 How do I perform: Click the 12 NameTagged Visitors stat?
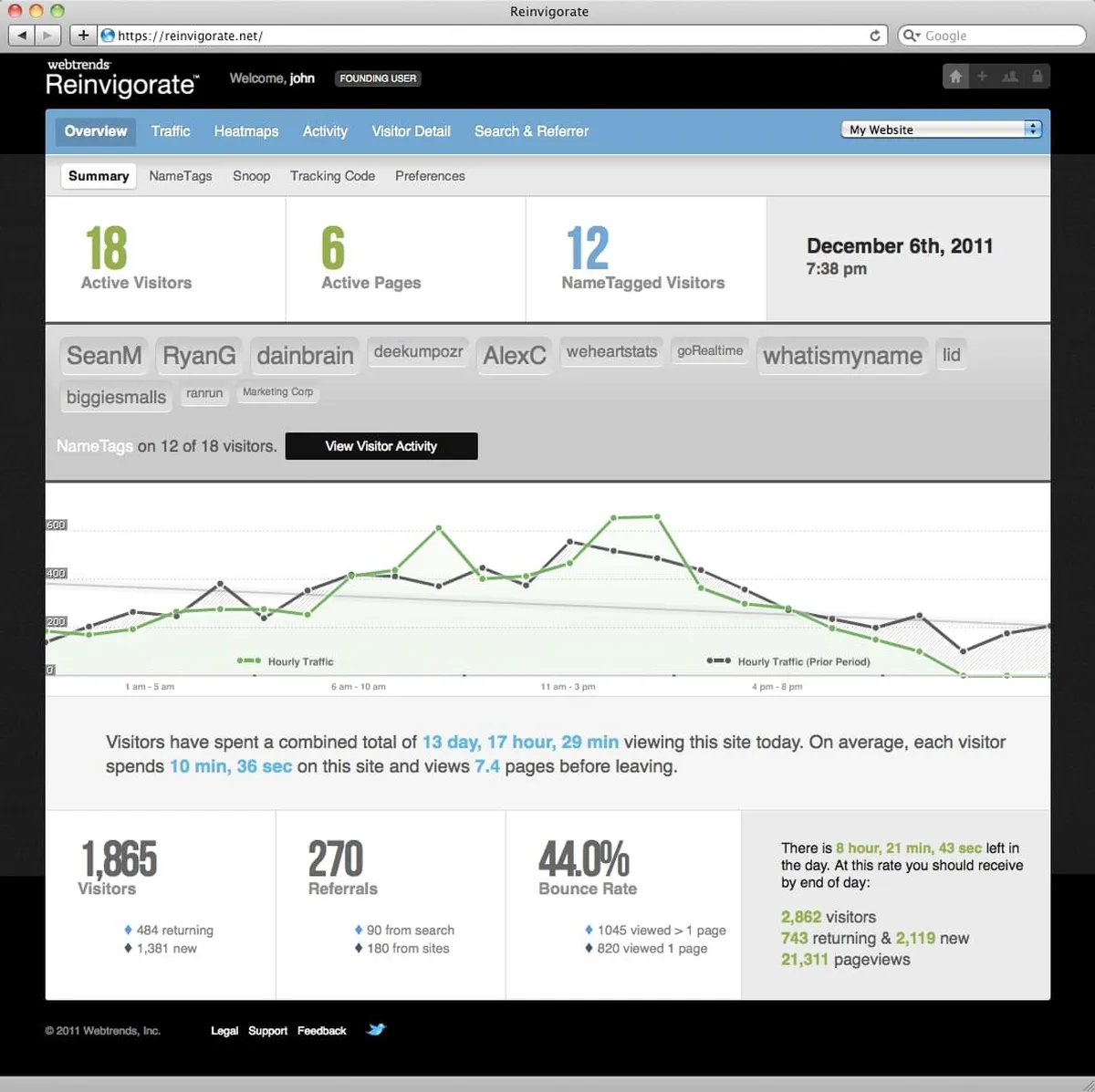click(x=642, y=259)
